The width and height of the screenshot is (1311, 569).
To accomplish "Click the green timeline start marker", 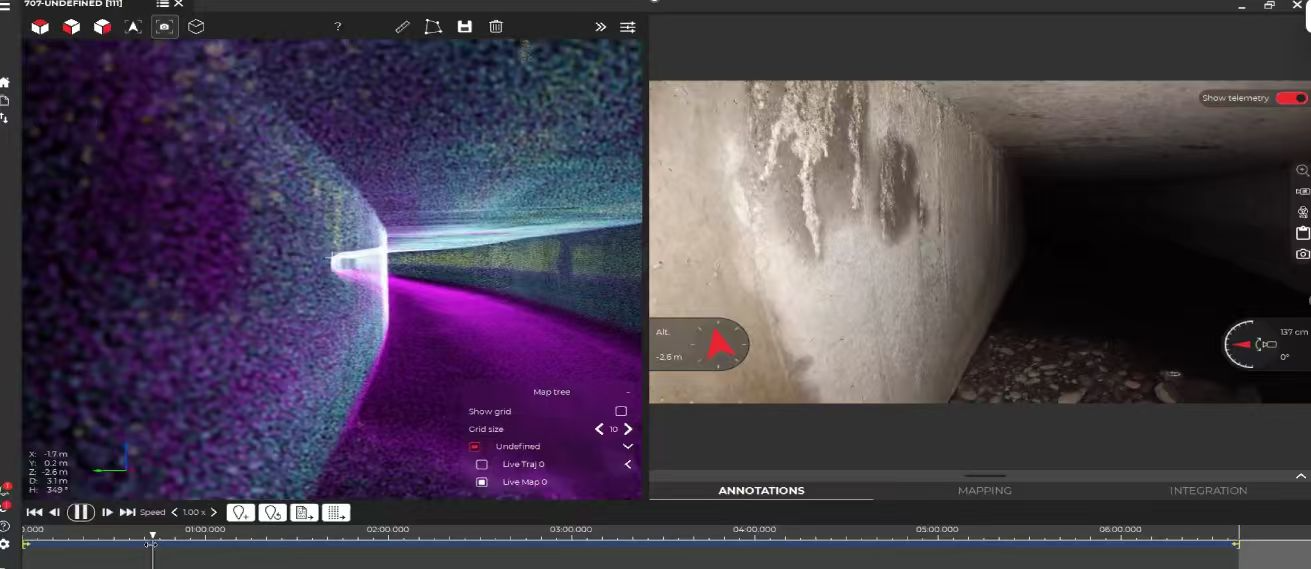I will [26, 544].
